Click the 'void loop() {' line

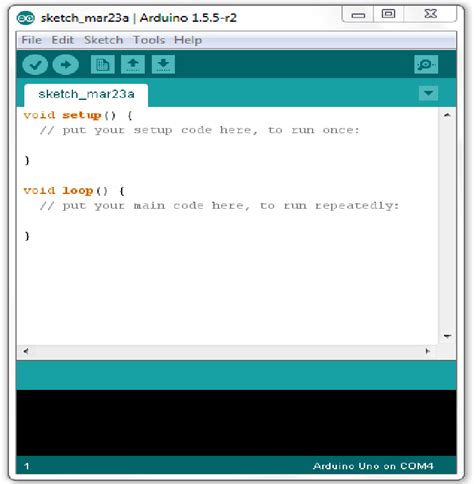point(74,191)
